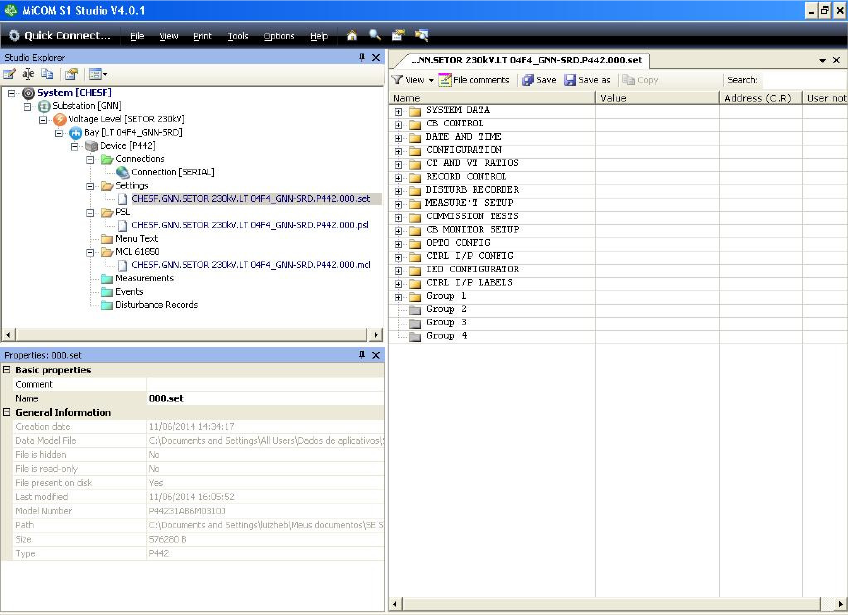Select the P442.000.mcl file

pos(250,265)
